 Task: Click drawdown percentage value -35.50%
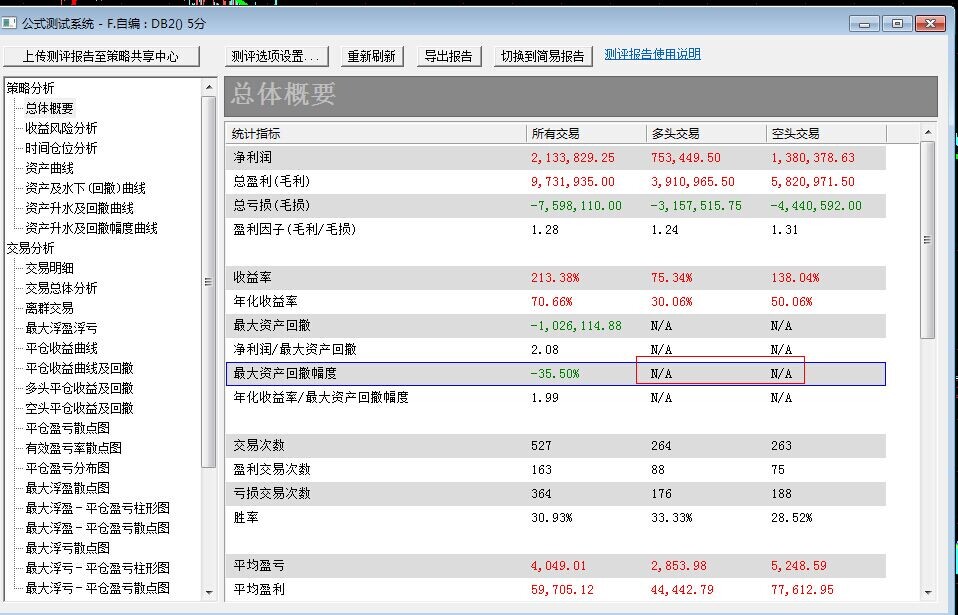[x=555, y=373]
